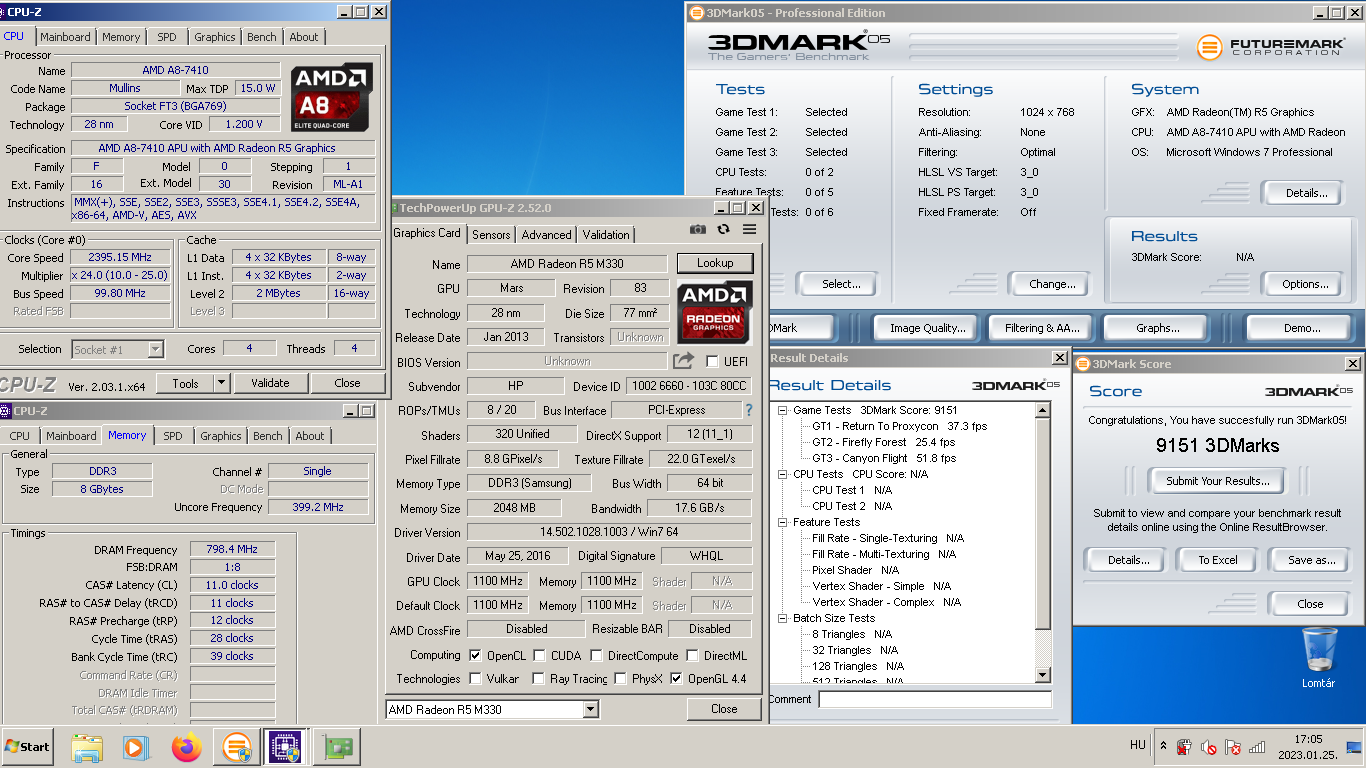Viewport: 1366px width, 768px height.
Task: Click the HU language indicator
Action: click(x=1138, y=745)
